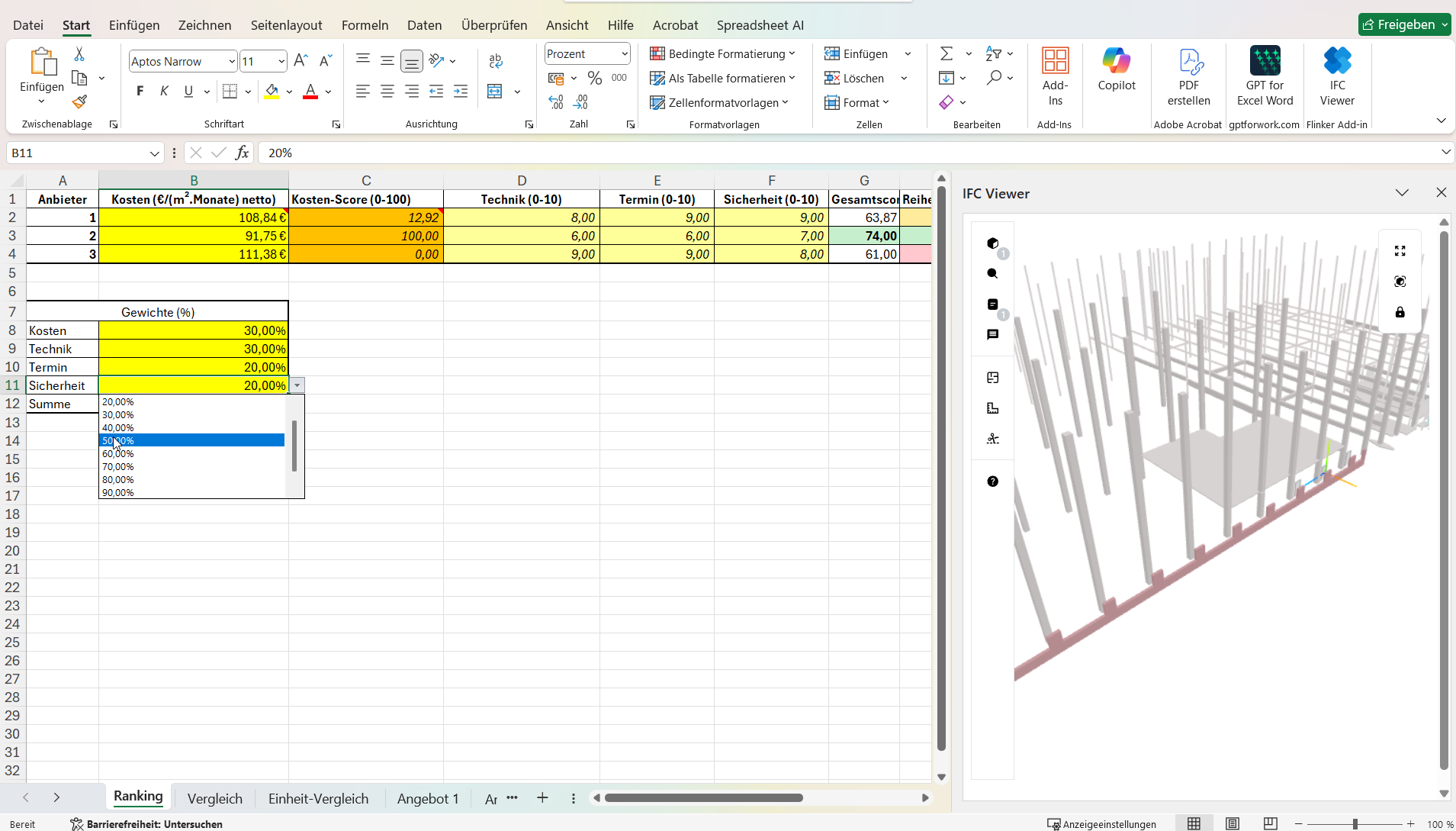Expand Als Tabelle formatieren menu
This screenshot has width=1456, height=831.
[x=722, y=78]
